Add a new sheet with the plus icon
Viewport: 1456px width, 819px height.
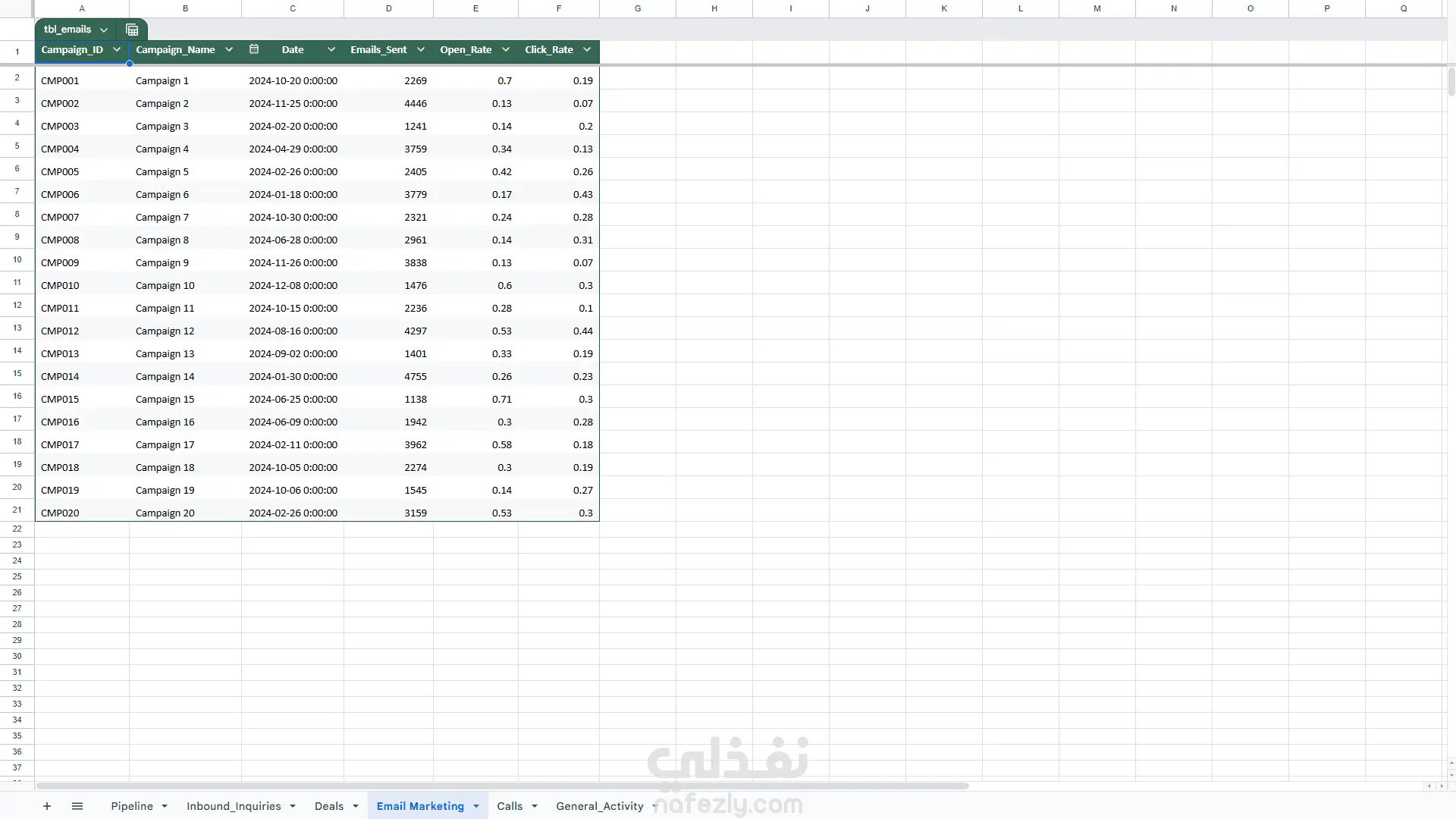click(x=47, y=806)
